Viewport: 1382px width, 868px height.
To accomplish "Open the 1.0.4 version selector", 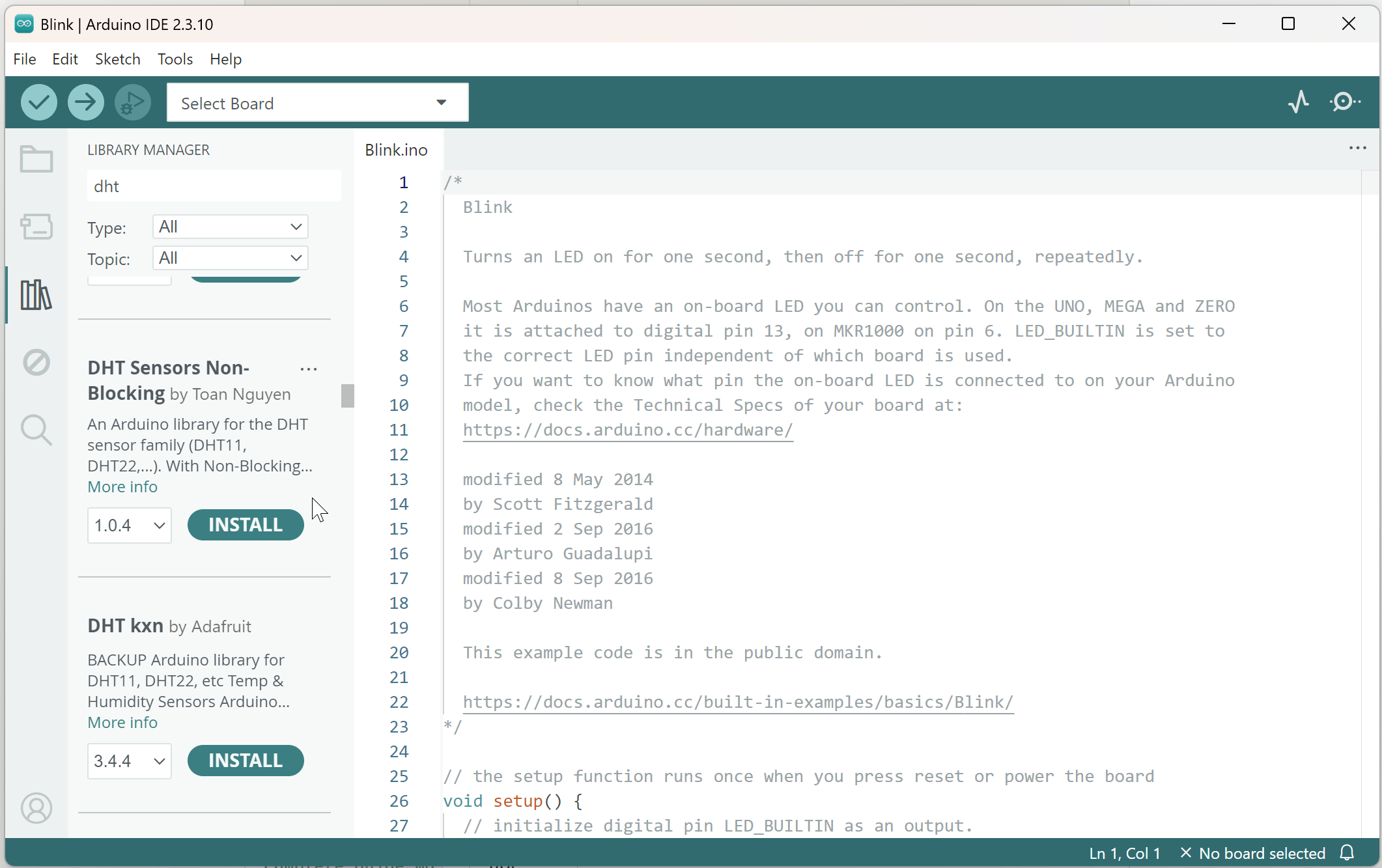I will pyautogui.click(x=130, y=525).
